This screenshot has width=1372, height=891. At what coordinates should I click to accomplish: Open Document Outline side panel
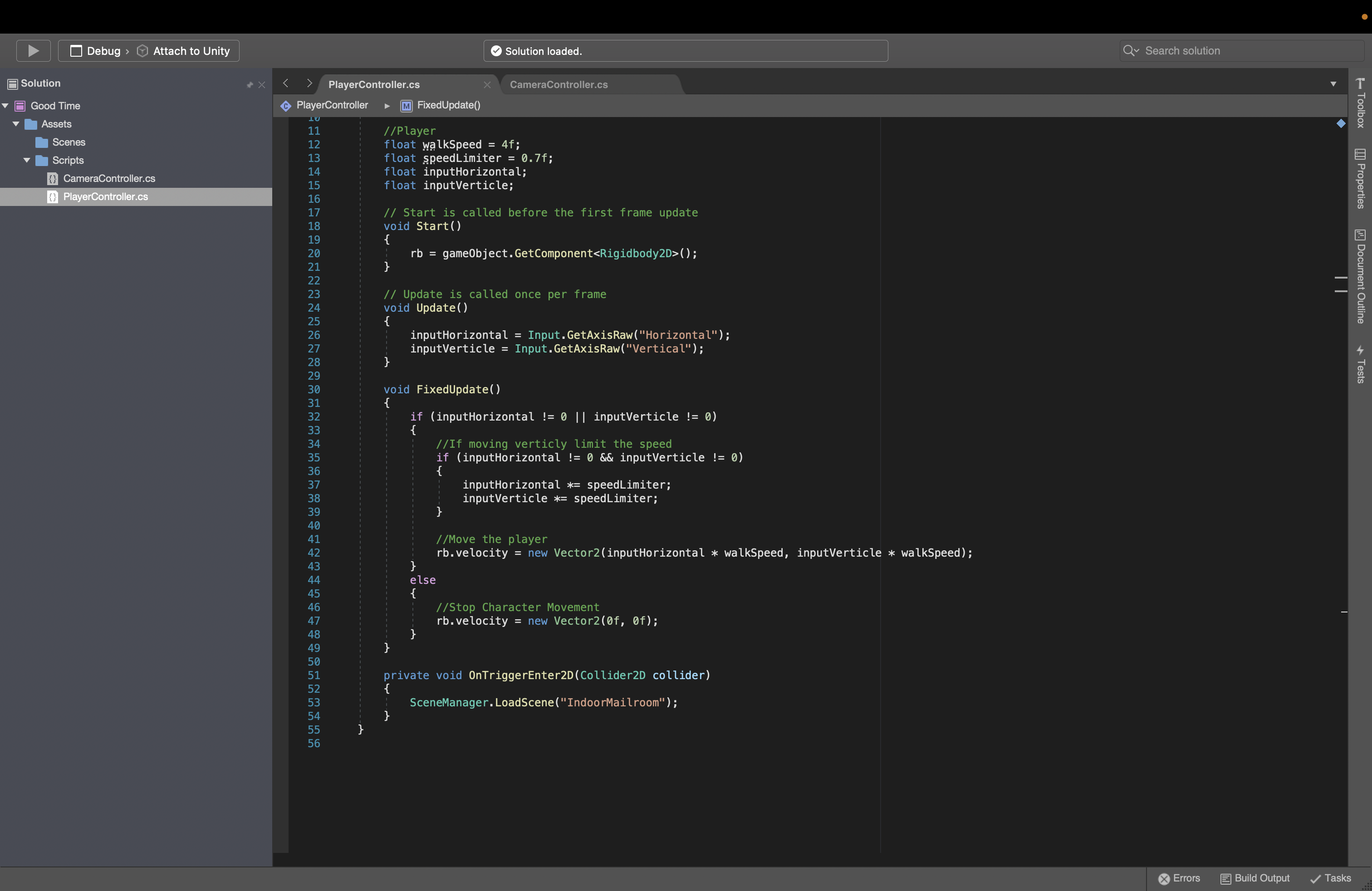pyautogui.click(x=1360, y=277)
